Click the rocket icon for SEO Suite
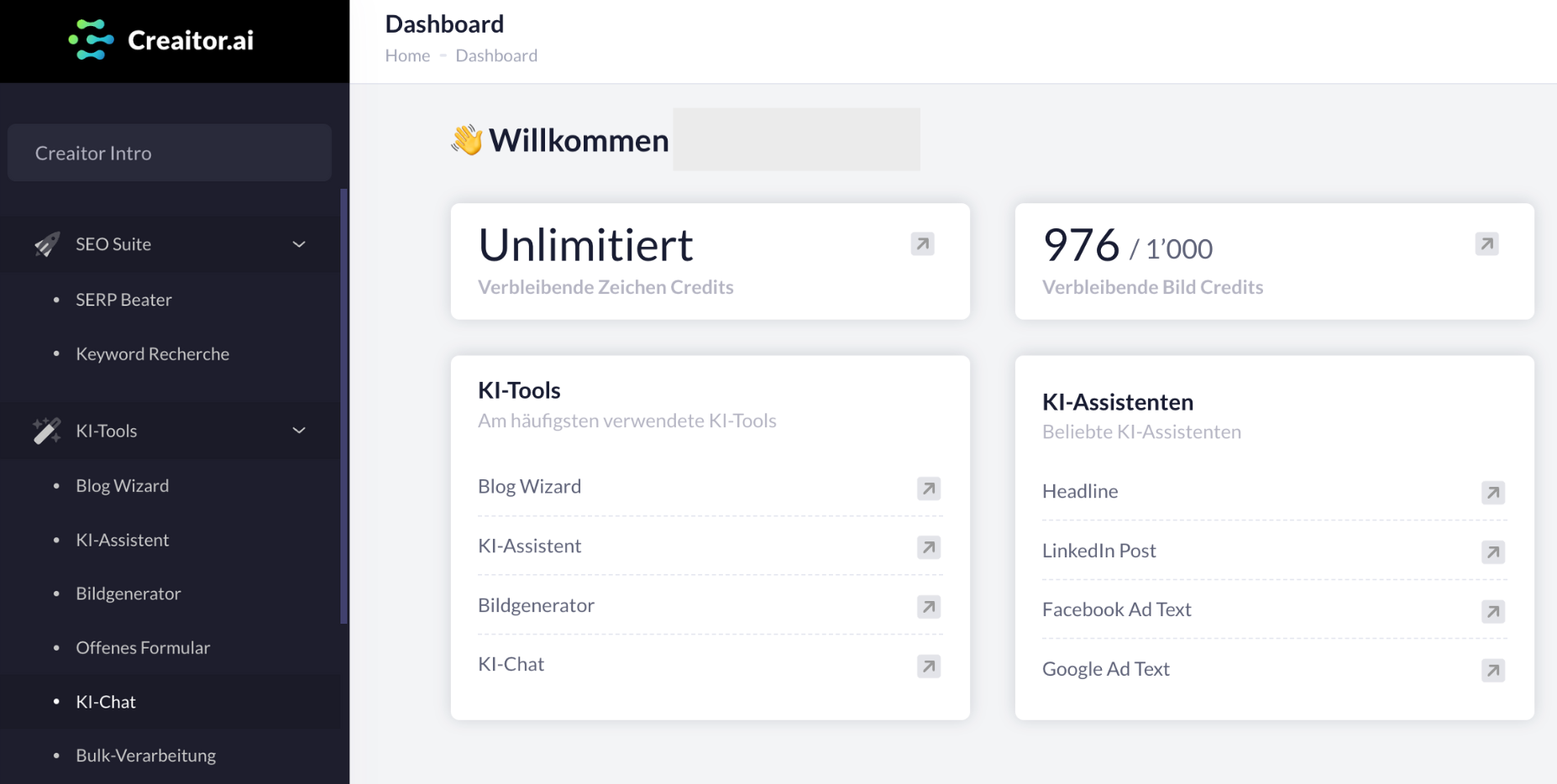The height and width of the screenshot is (784, 1557). click(47, 244)
